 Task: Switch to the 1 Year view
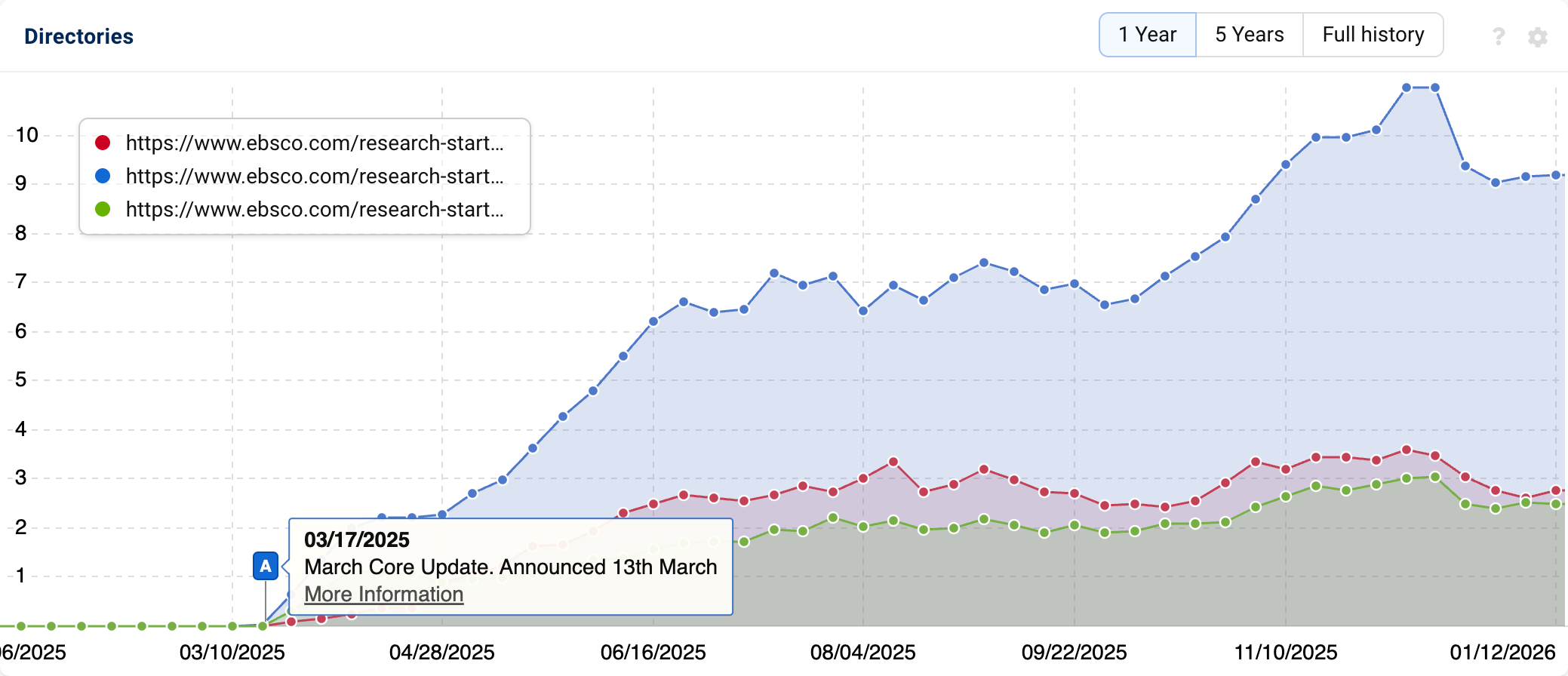click(x=1147, y=35)
